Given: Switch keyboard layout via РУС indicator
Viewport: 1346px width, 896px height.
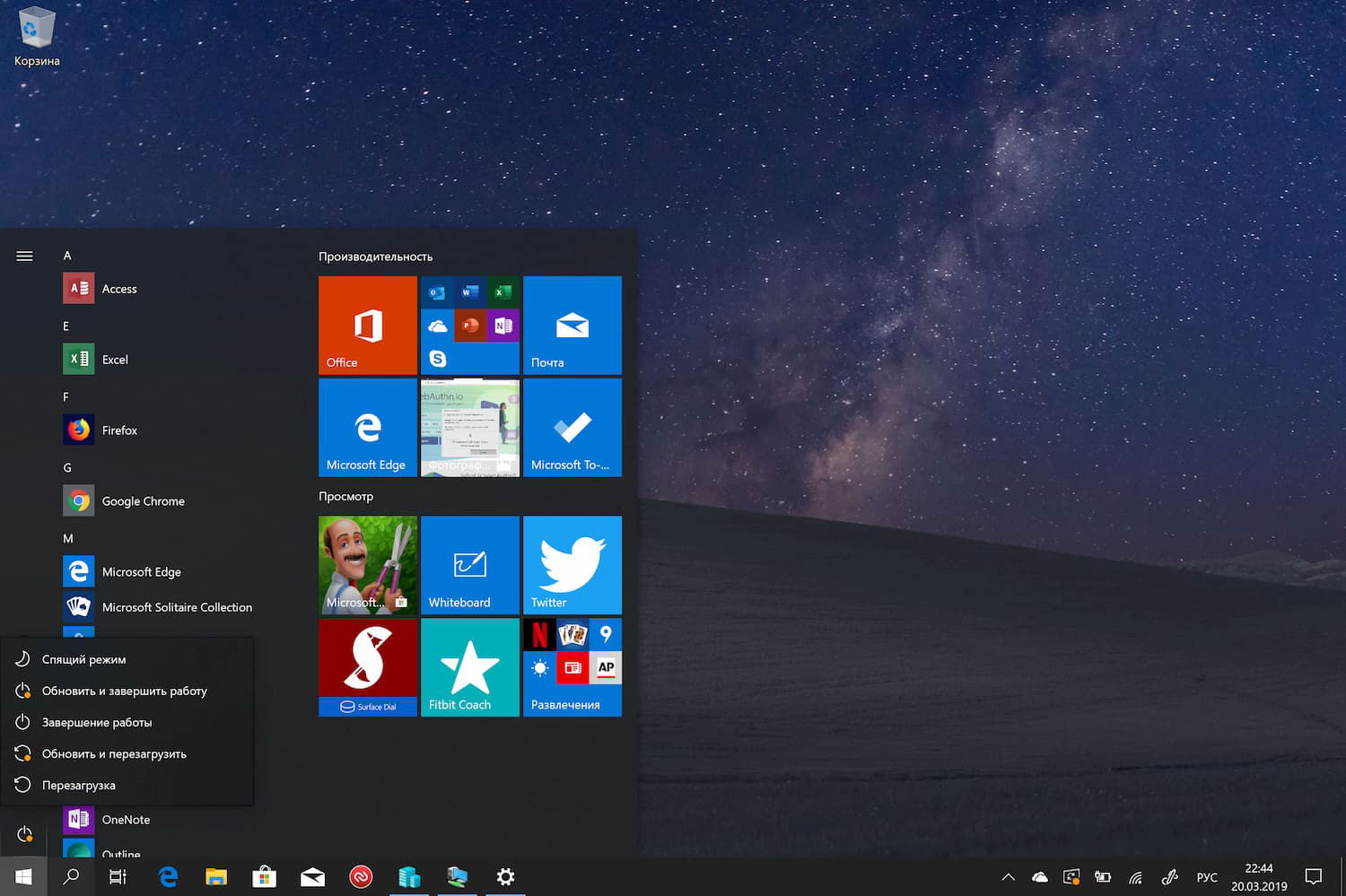Looking at the screenshot, I should [1207, 877].
